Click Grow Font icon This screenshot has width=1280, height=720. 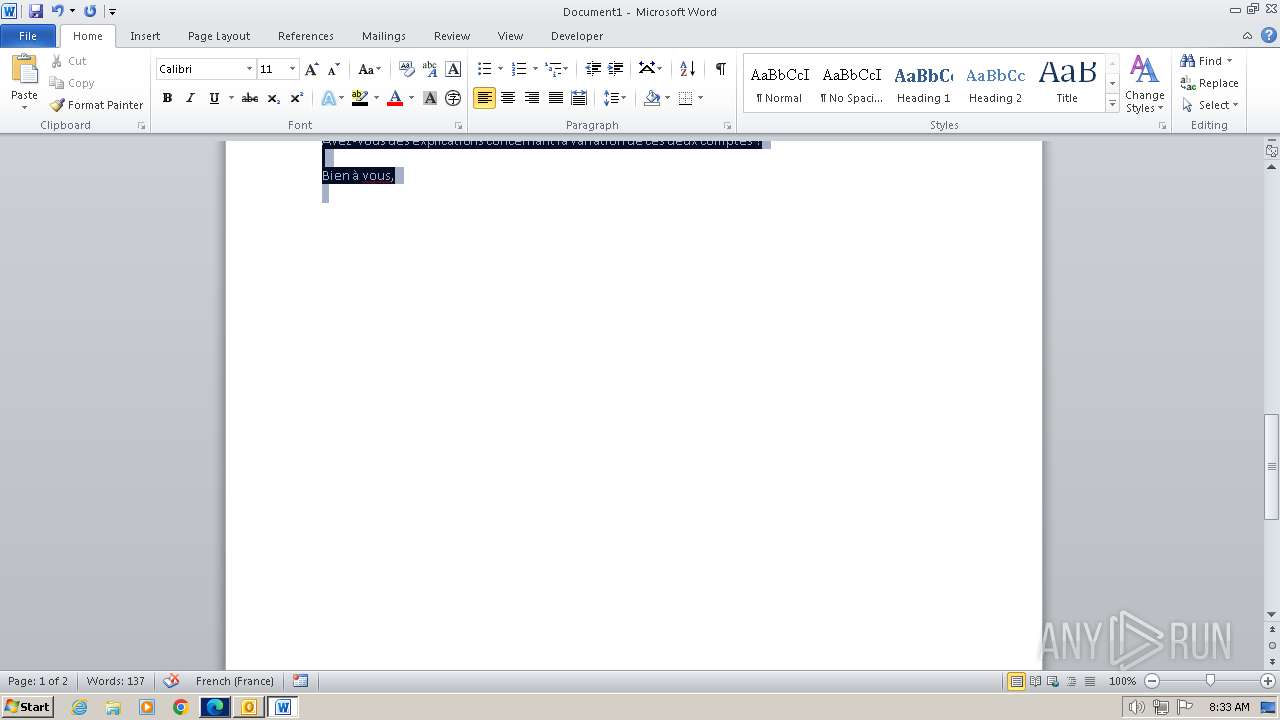click(x=312, y=69)
